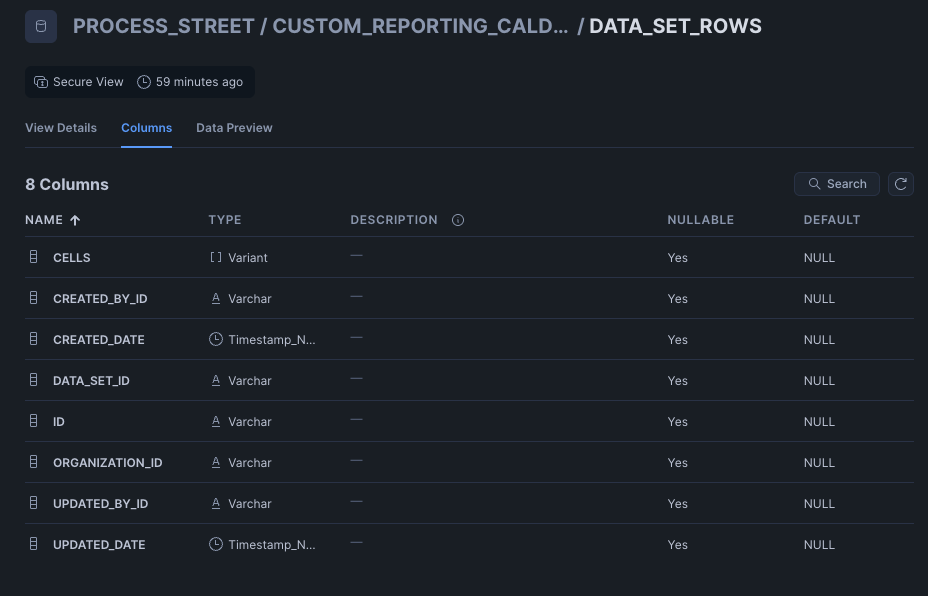Sort by the TYPE column header

coord(225,220)
